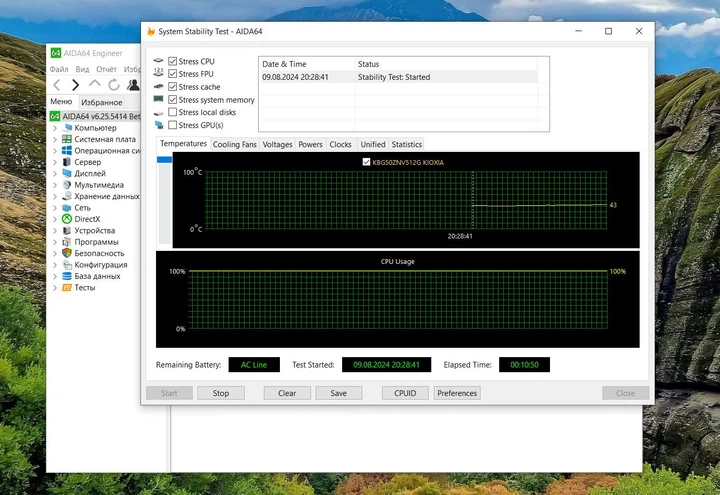Select the База данных icon
This screenshot has width=720, height=495.
tap(67, 276)
